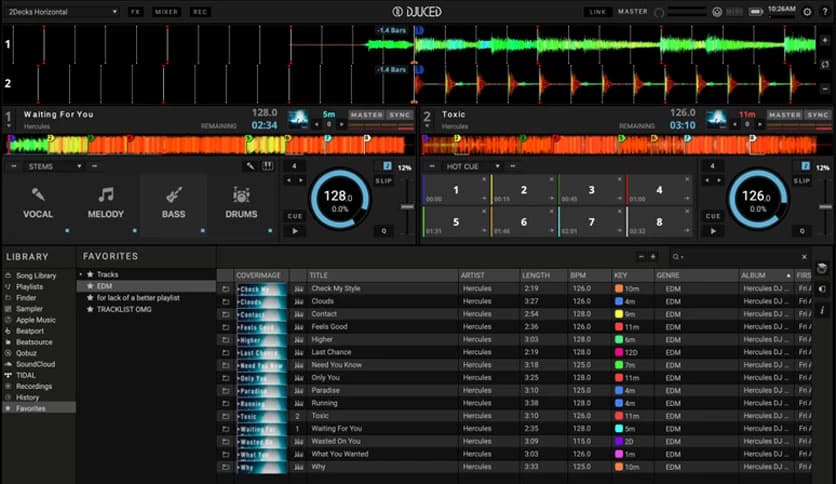Click the DRUMS stem drum kit icon
The image size is (836, 484).
tap(241, 195)
